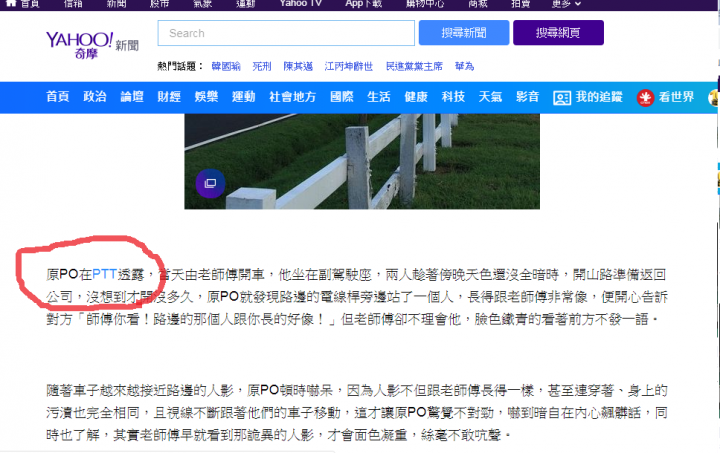This screenshot has width=720, height=453.
Task: Open 我的追蹤 text in navigation
Action: tap(599, 97)
